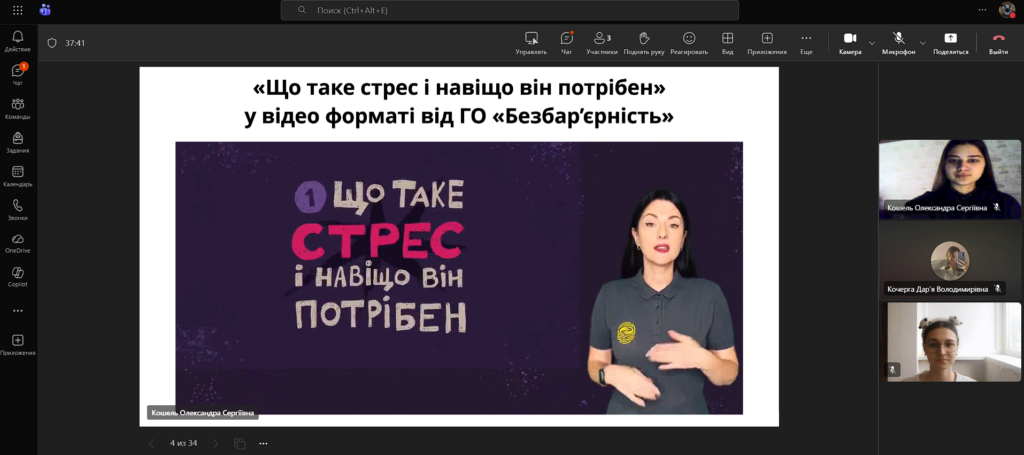1024x455 pixels.
Task: Toggle the Камера camera on or off
Action: click(849, 42)
